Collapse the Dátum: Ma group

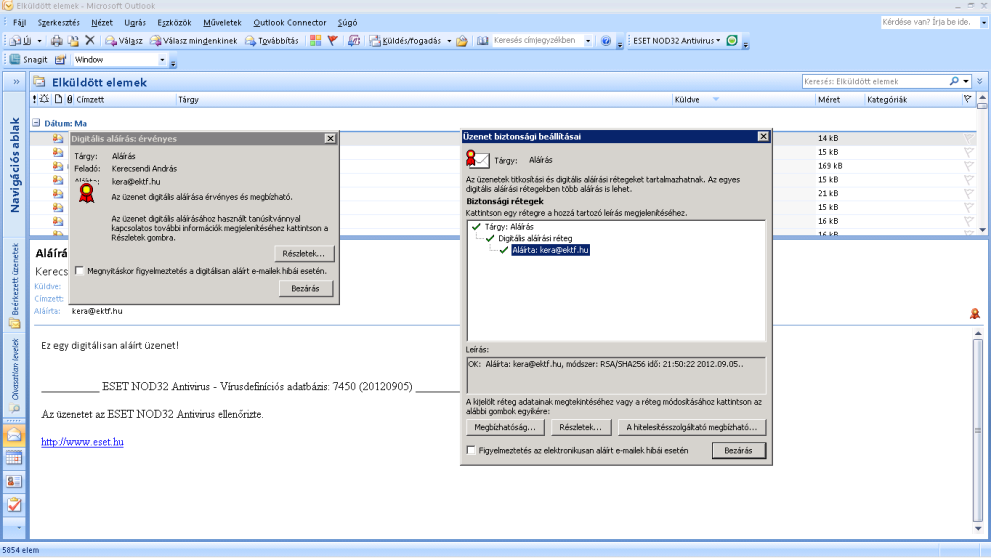tap(36, 123)
